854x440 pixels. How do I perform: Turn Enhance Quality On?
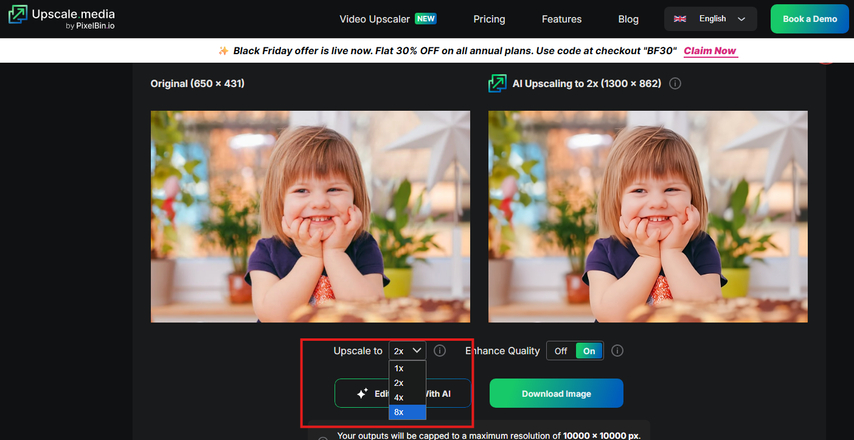(589, 351)
